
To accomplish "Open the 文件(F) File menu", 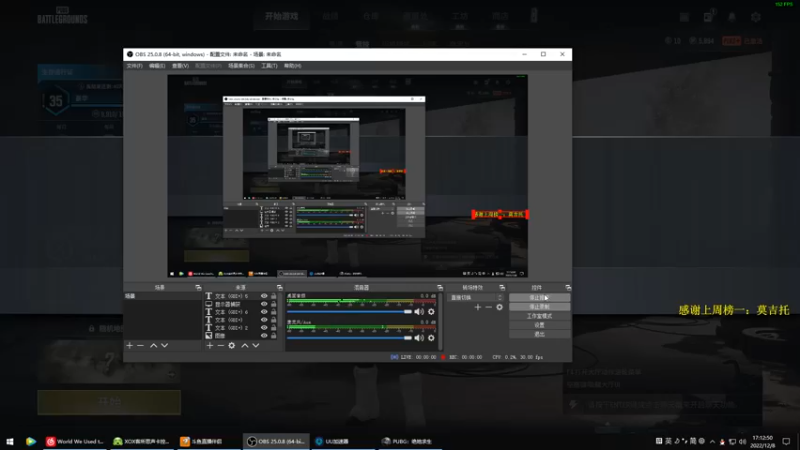I will [134, 66].
